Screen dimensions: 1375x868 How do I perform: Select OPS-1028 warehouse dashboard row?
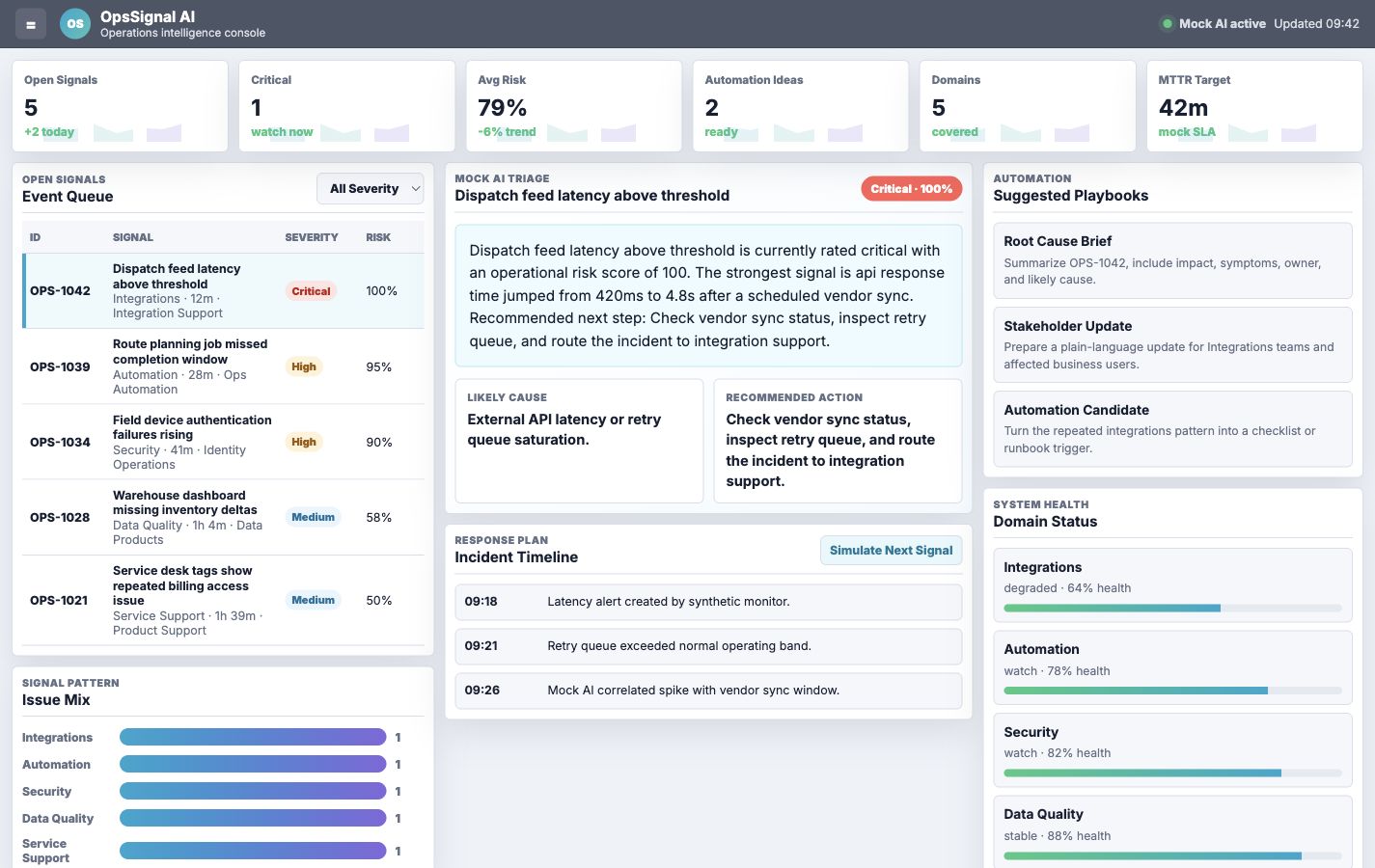pyautogui.click(x=223, y=517)
